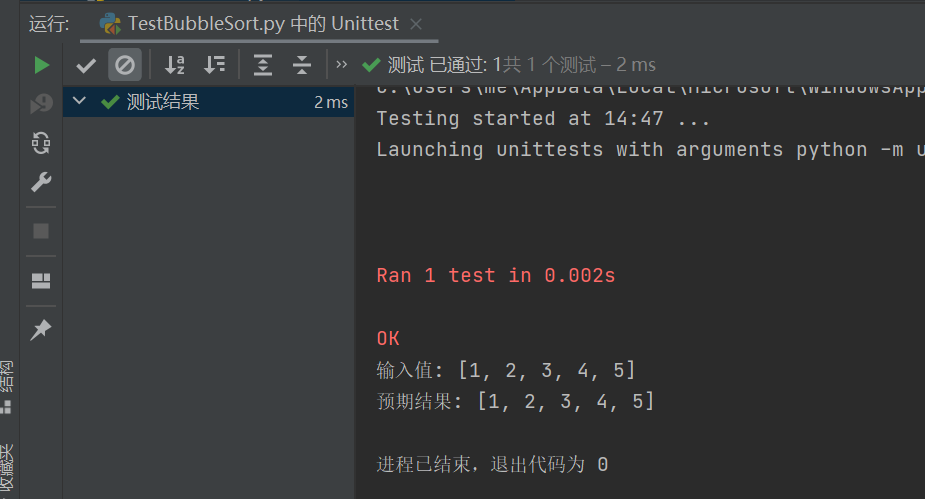Switch to TestBubbleSort.py Unittest tab
This screenshot has width=925, height=499.
250,24
